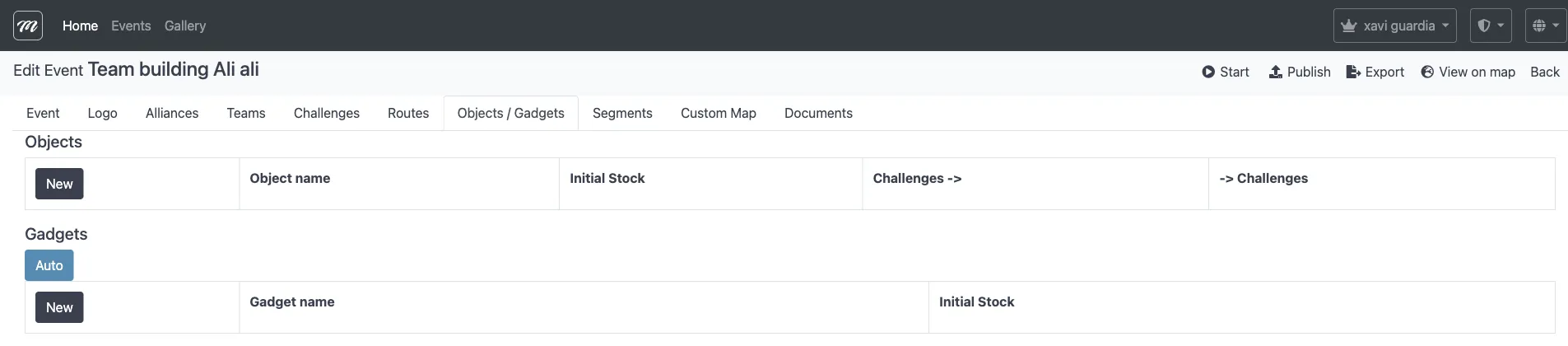Create a New object in Objects table
The width and height of the screenshot is (1568, 346).
tap(59, 184)
